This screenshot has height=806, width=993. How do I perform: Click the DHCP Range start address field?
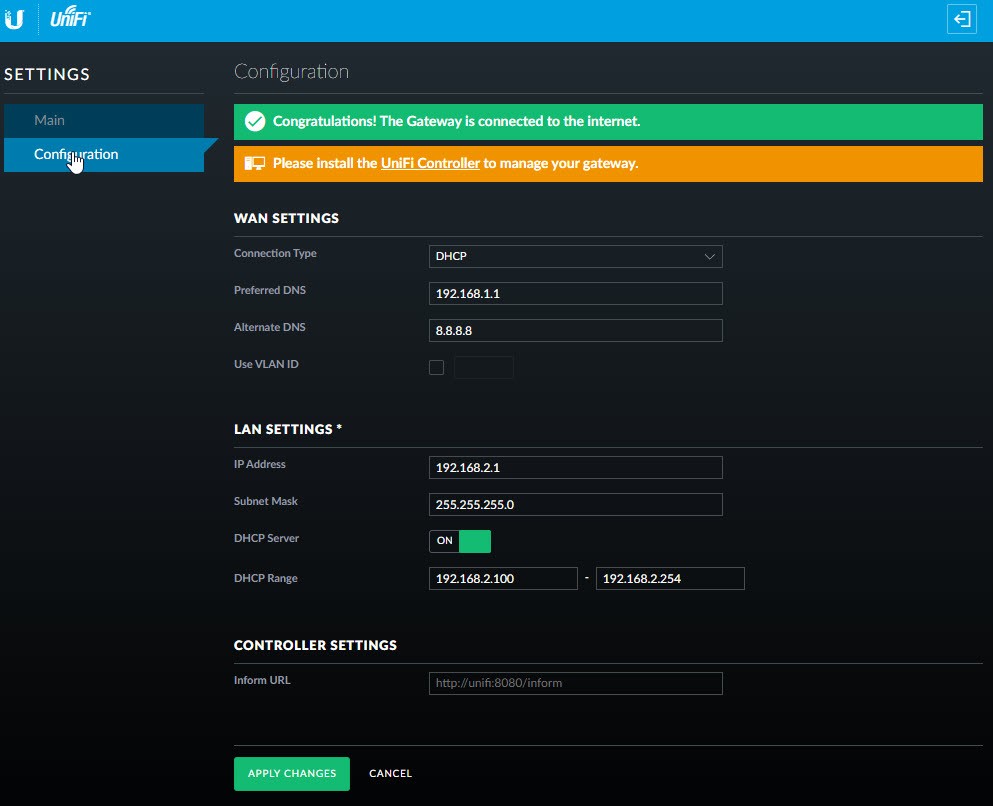pos(503,579)
